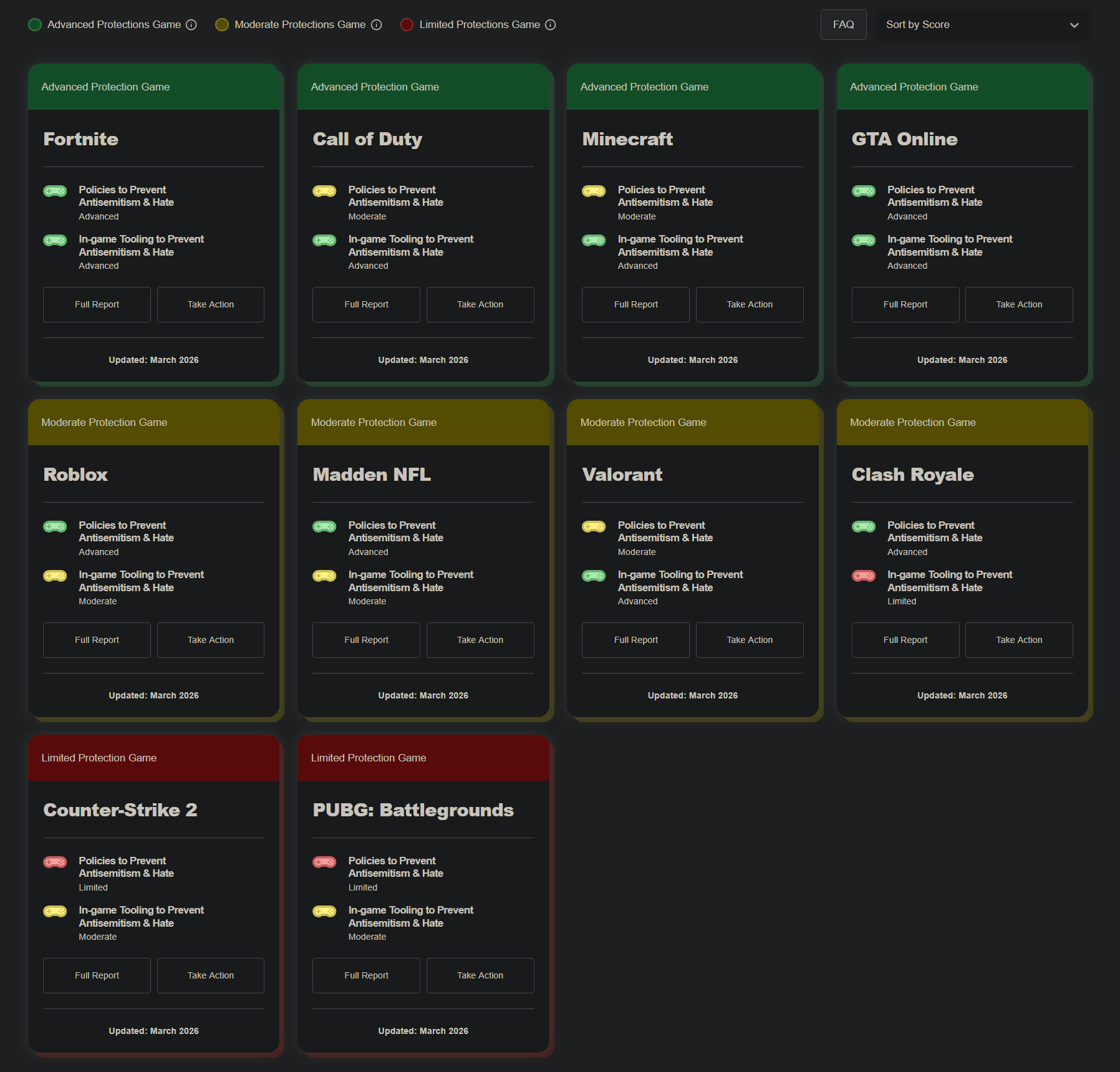View Madden NFL's Full Report
This screenshot has width=1120, height=1072.
pyautogui.click(x=366, y=640)
